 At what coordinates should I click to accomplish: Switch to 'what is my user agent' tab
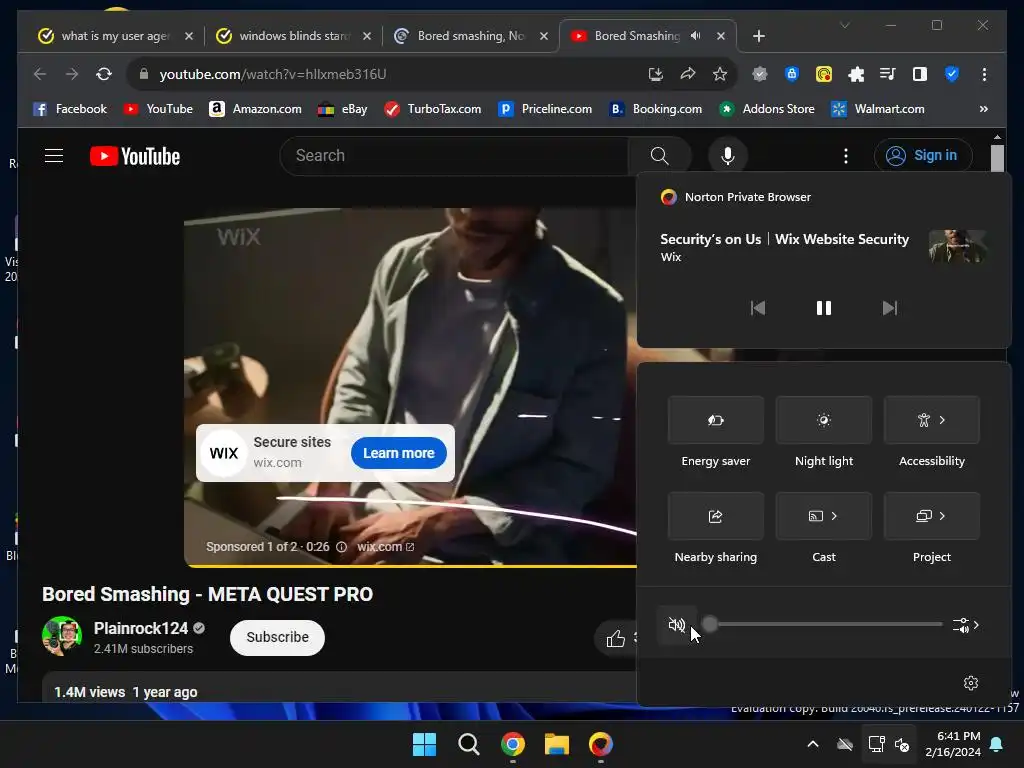116,36
